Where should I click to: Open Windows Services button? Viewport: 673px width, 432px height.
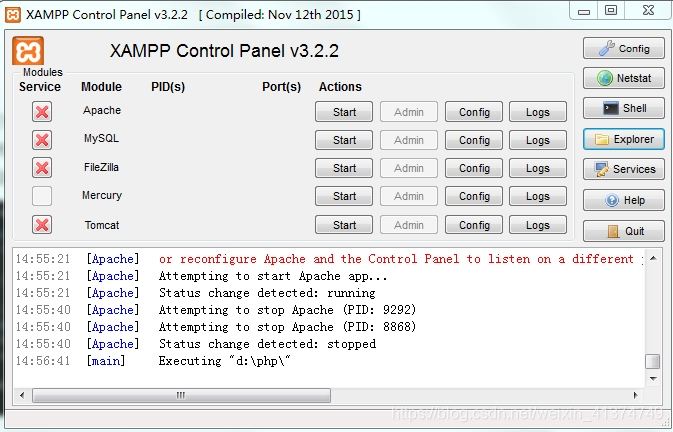point(624,169)
